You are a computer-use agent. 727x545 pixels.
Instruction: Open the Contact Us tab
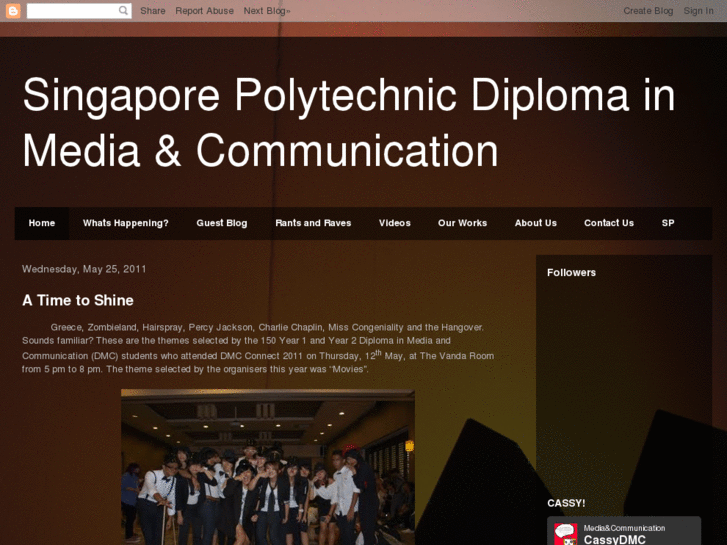click(x=609, y=223)
